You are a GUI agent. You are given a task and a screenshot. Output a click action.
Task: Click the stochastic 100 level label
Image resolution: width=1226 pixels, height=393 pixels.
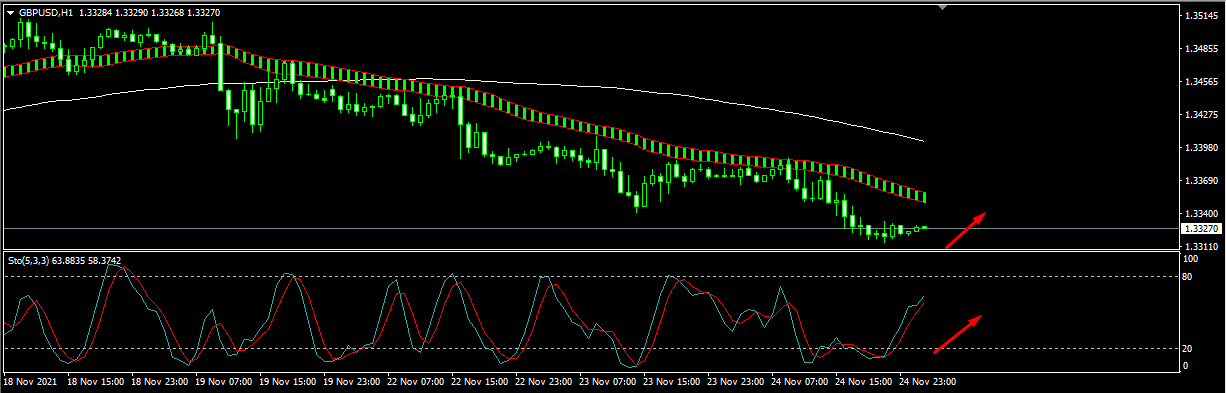point(1190,259)
